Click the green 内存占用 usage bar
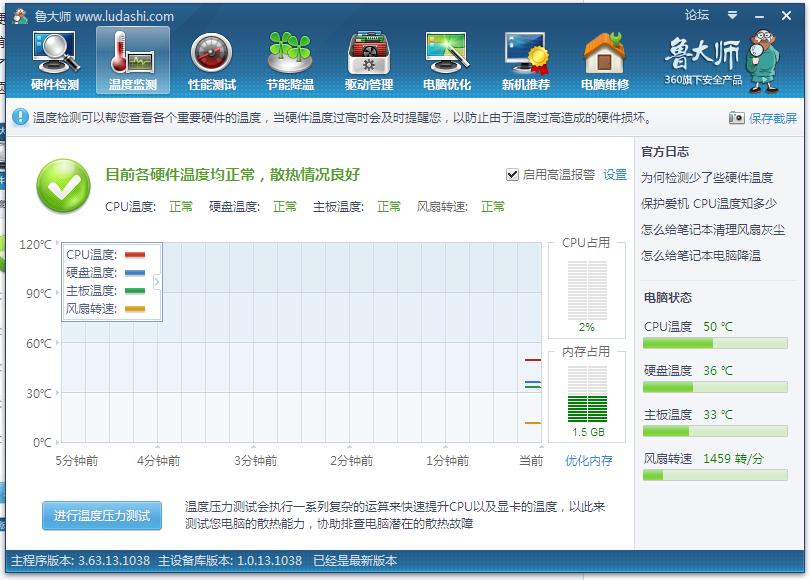This screenshot has height=580, width=810. tap(587, 410)
